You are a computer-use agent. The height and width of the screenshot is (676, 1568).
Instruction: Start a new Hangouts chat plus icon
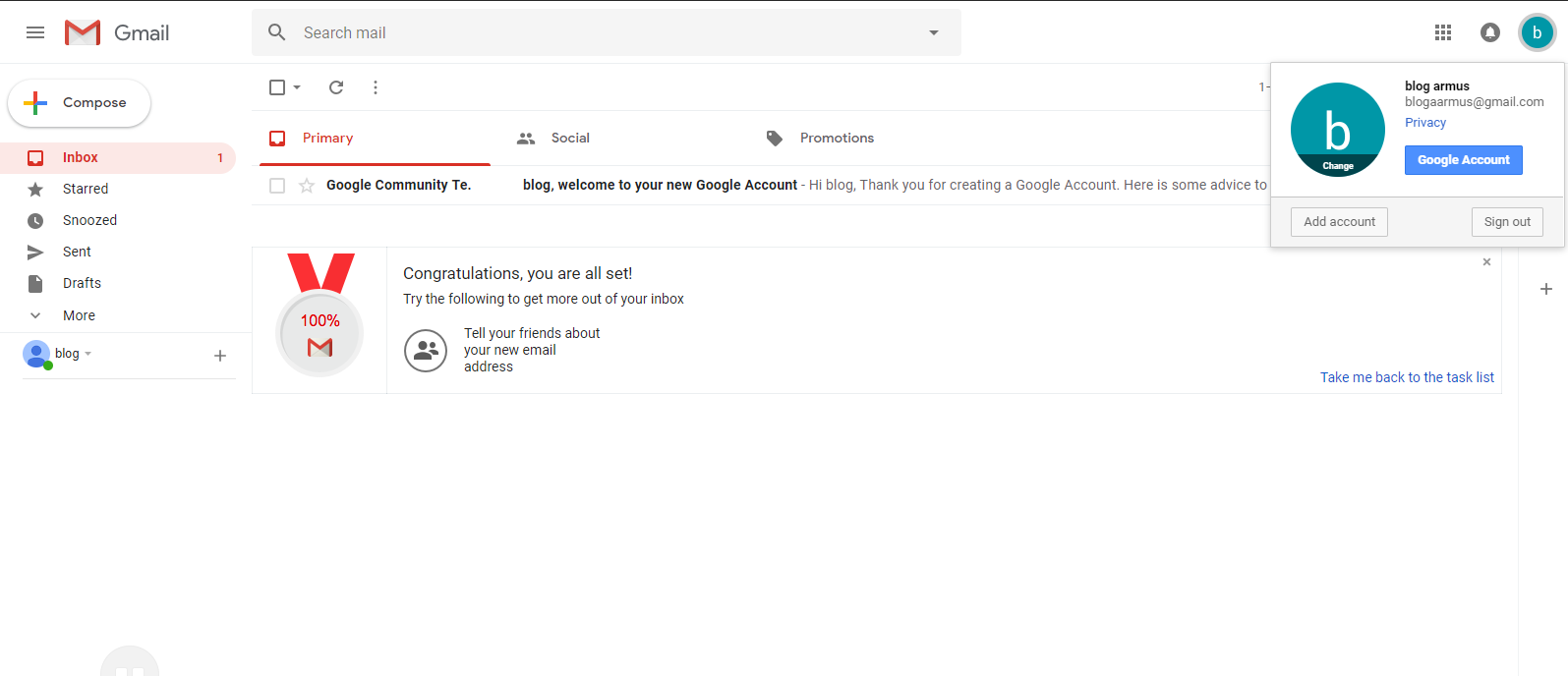coord(220,356)
